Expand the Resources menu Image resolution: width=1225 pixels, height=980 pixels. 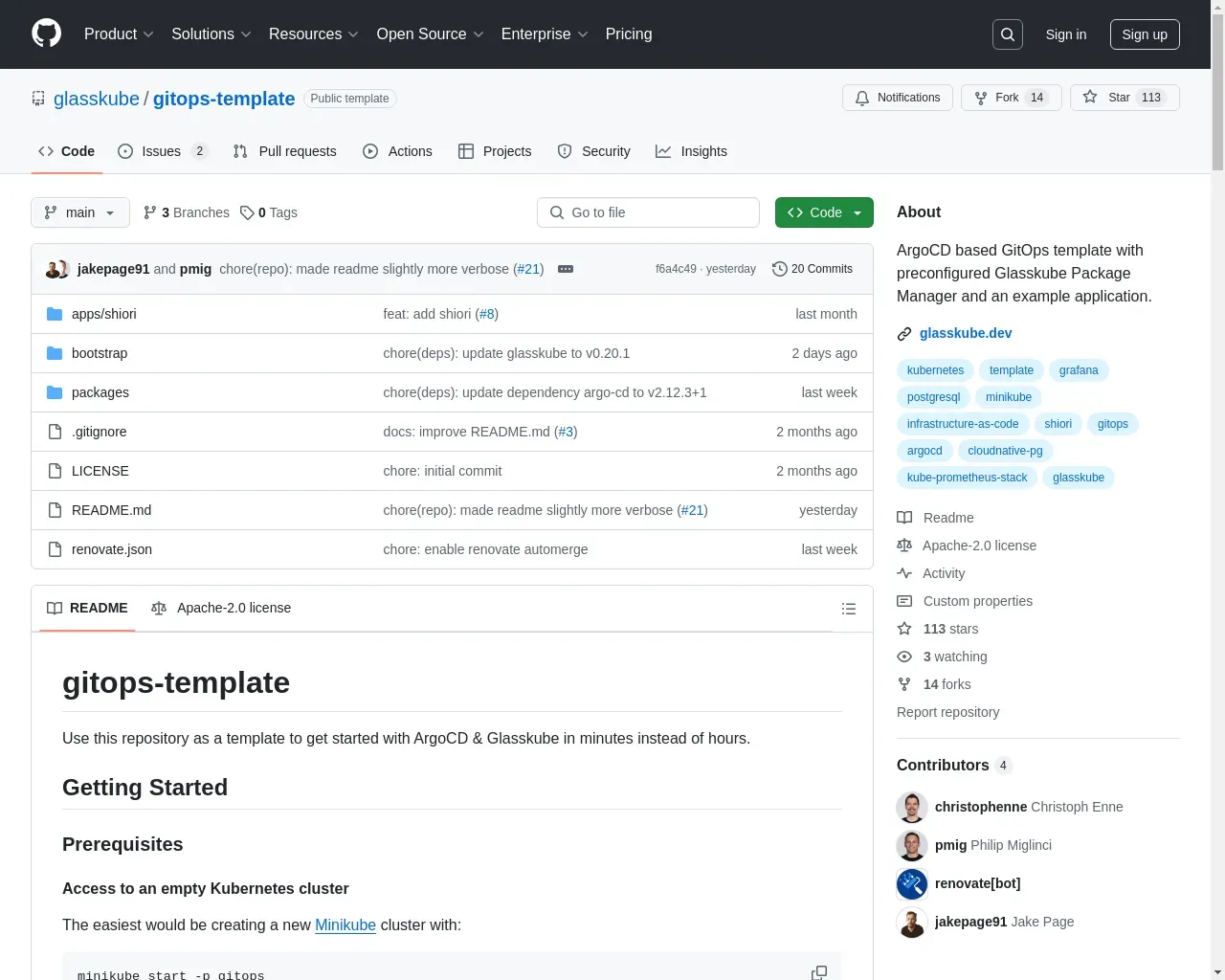point(314,34)
